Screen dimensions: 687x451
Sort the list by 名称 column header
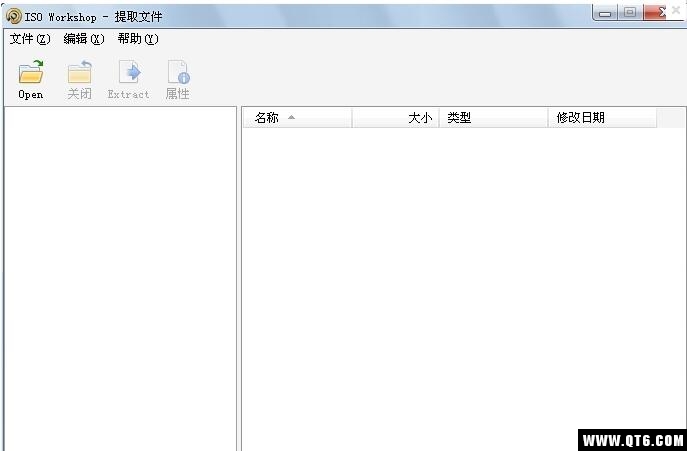297,117
